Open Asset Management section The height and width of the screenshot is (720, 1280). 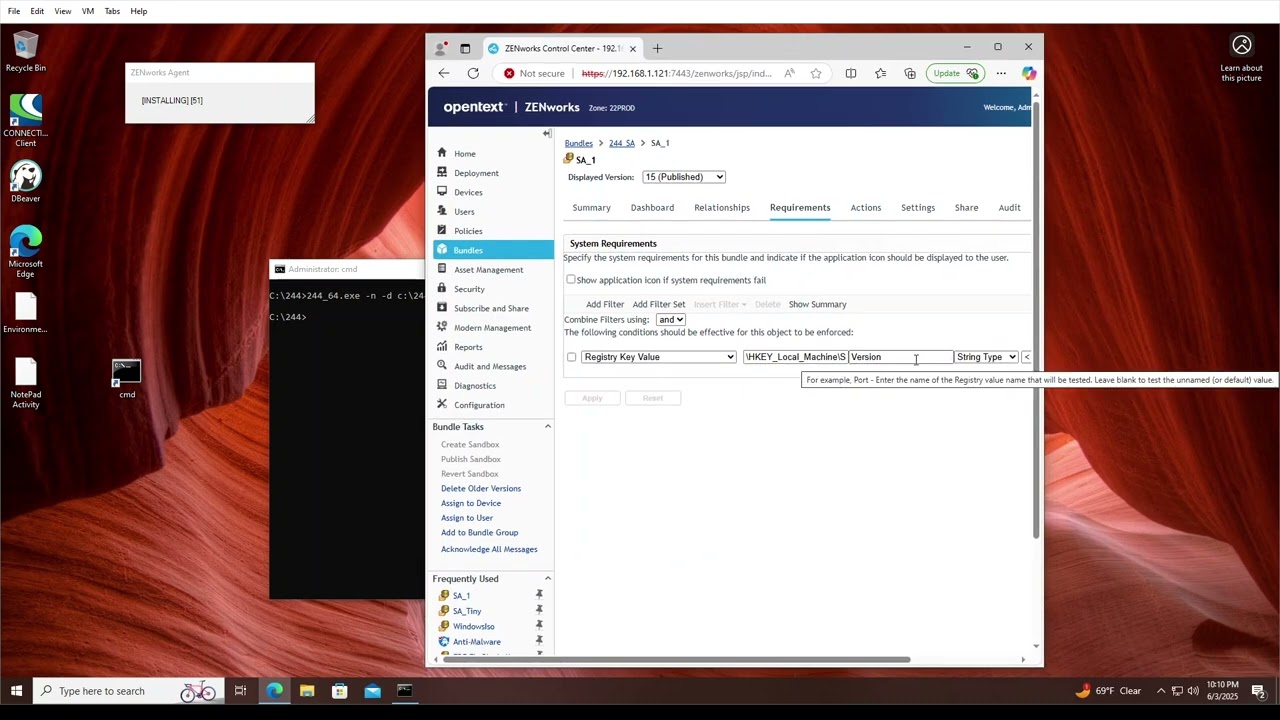488,270
